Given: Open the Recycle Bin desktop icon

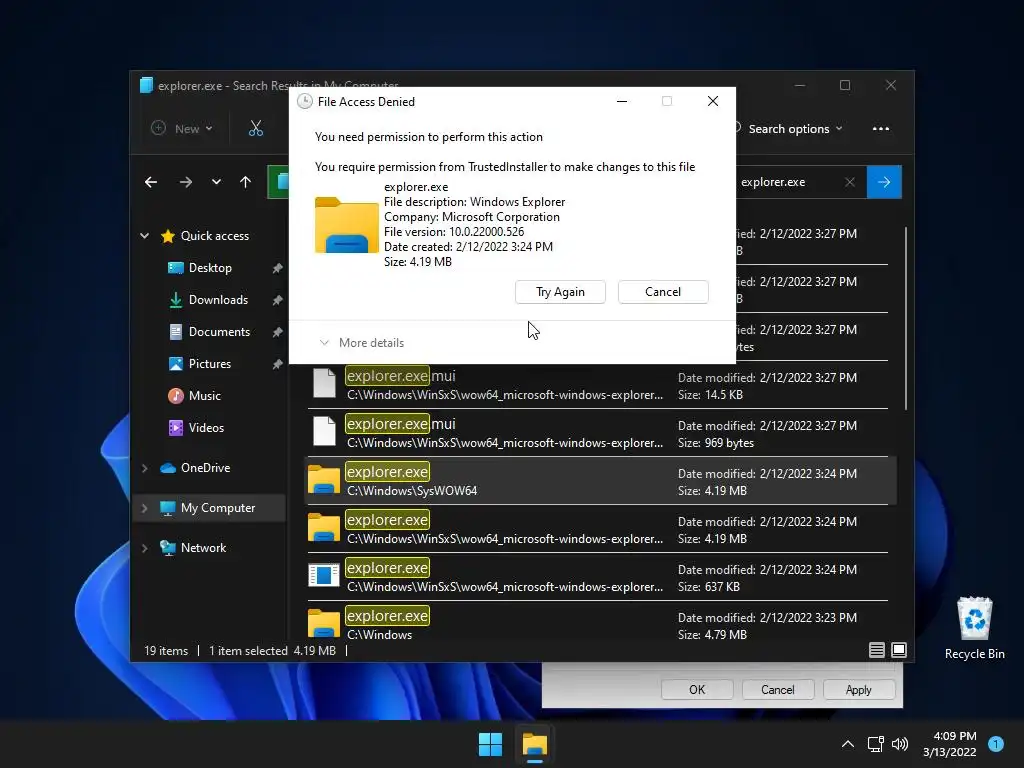Looking at the screenshot, I should [x=974, y=628].
